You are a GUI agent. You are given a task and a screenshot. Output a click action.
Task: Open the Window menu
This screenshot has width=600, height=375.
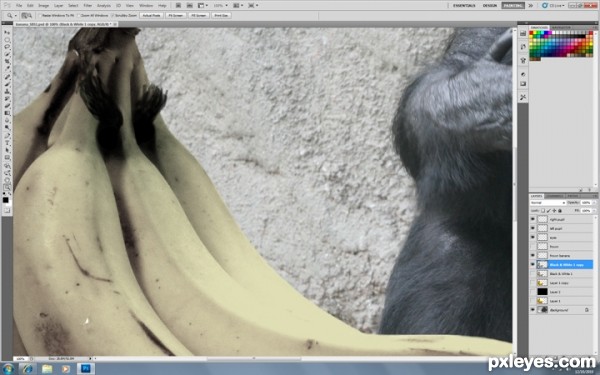[146, 6]
